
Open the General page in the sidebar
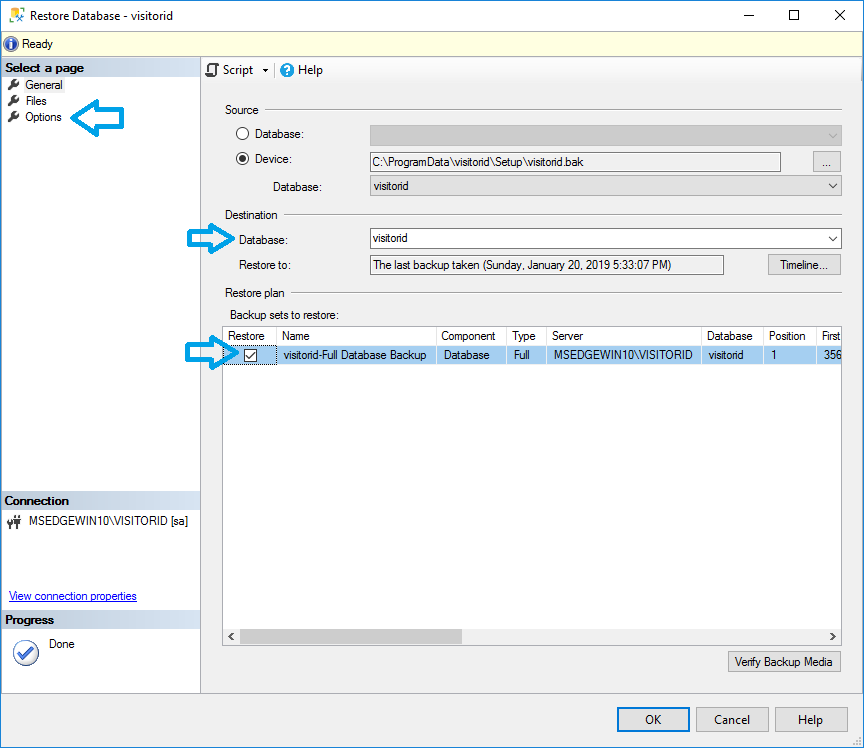[43, 85]
